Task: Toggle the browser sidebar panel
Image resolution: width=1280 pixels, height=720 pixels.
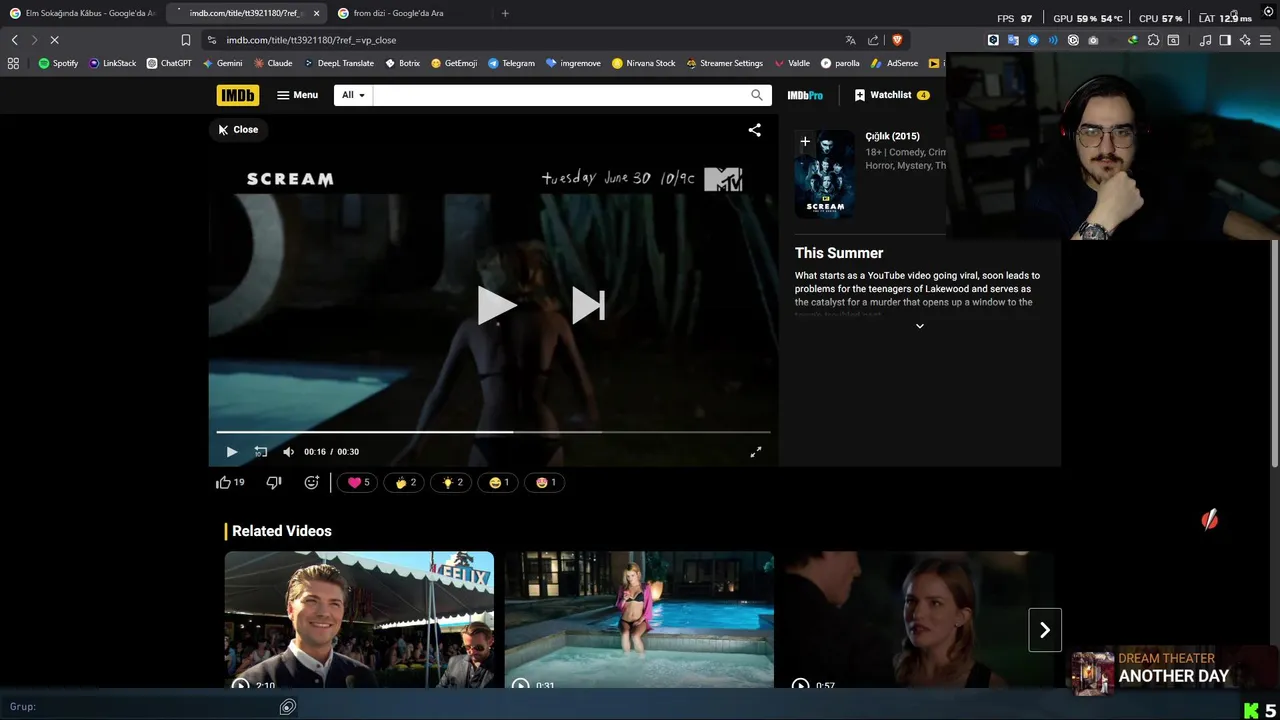Action: 1225,40
